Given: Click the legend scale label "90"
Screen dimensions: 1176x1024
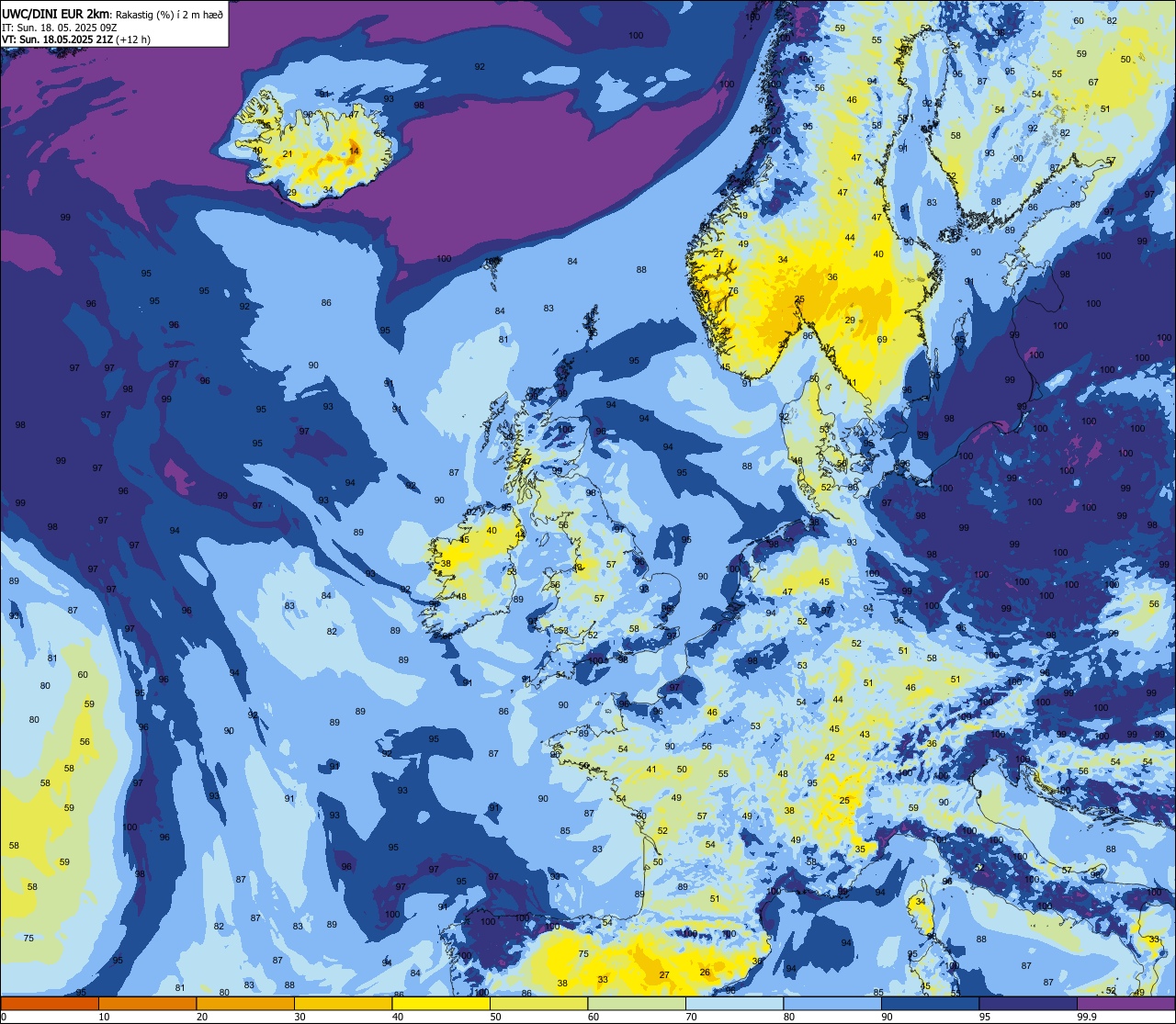Looking at the screenshot, I should (887, 1017).
